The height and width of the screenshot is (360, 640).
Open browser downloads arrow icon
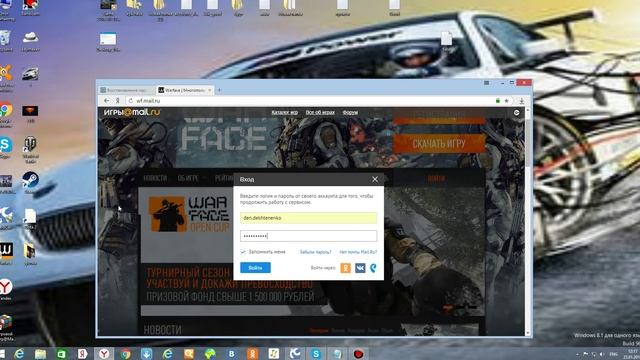point(521,100)
